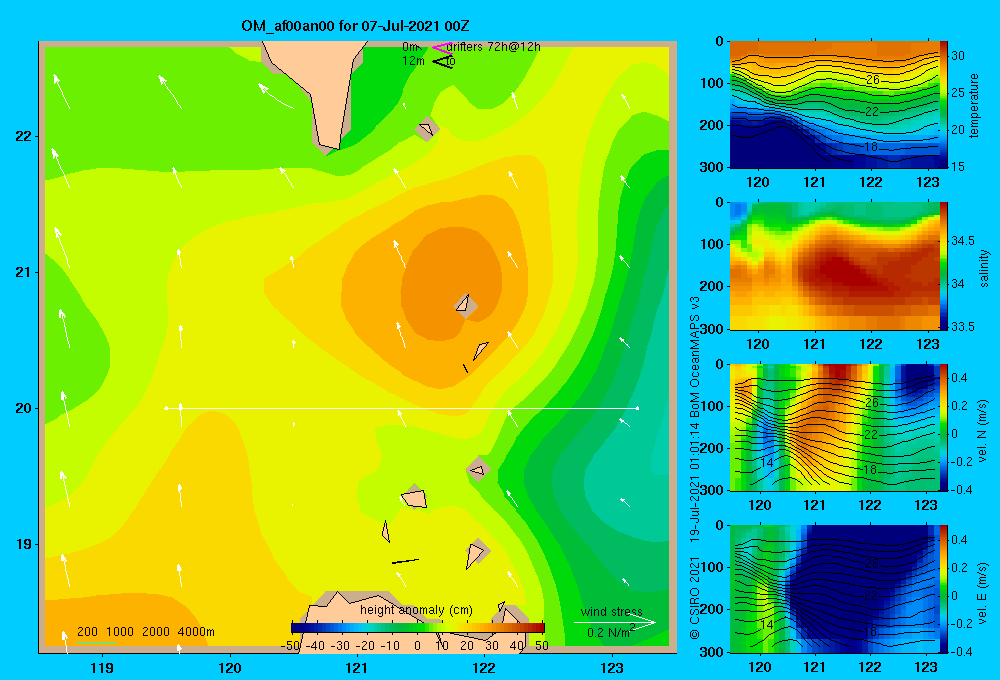Click the '1000' bathymetry legend label
Image resolution: width=1000 pixels, height=680 pixels.
(x=120, y=632)
